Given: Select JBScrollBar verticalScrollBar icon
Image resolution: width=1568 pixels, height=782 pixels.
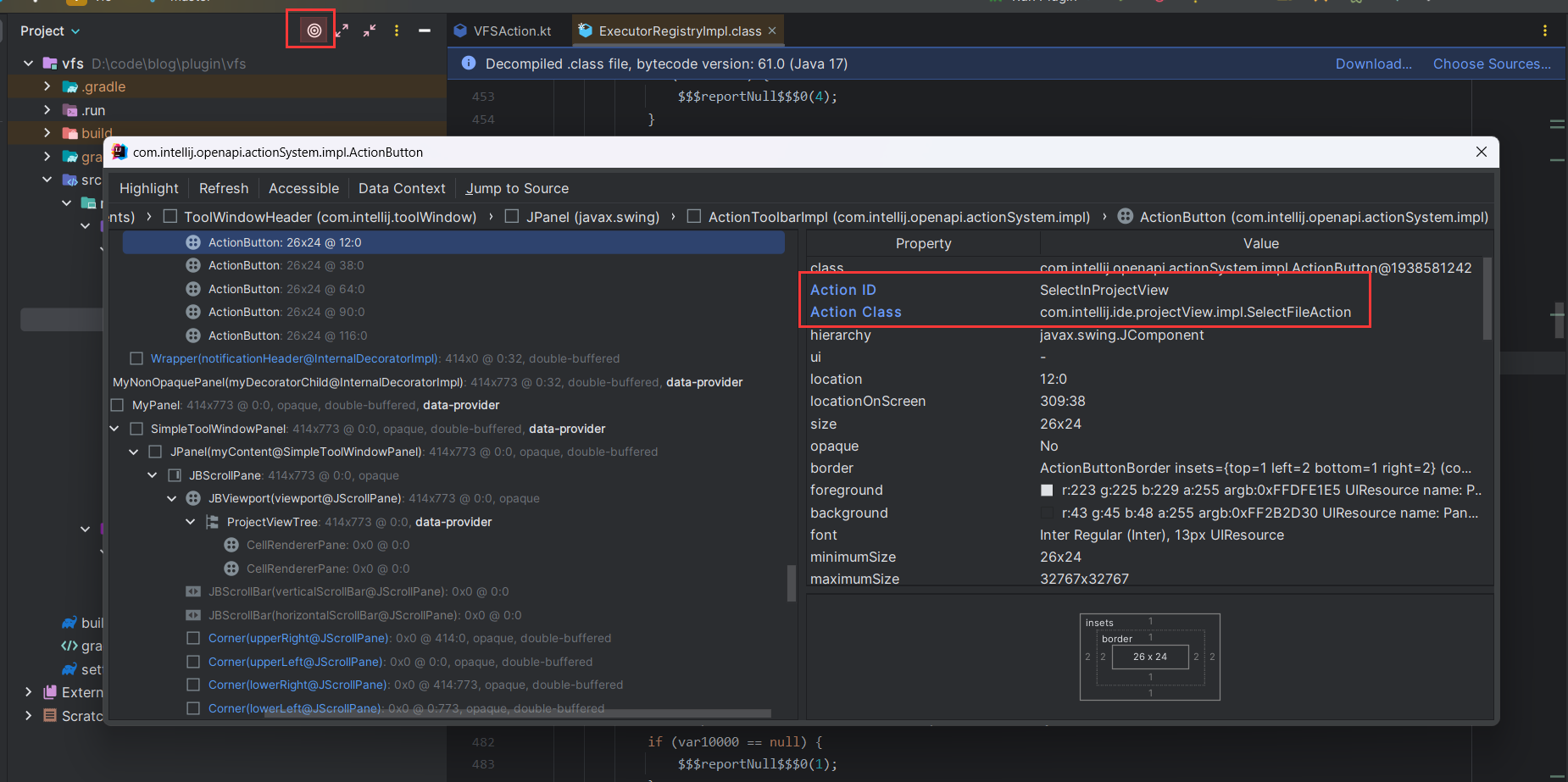Looking at the screenshot, I should pos(193,591).
